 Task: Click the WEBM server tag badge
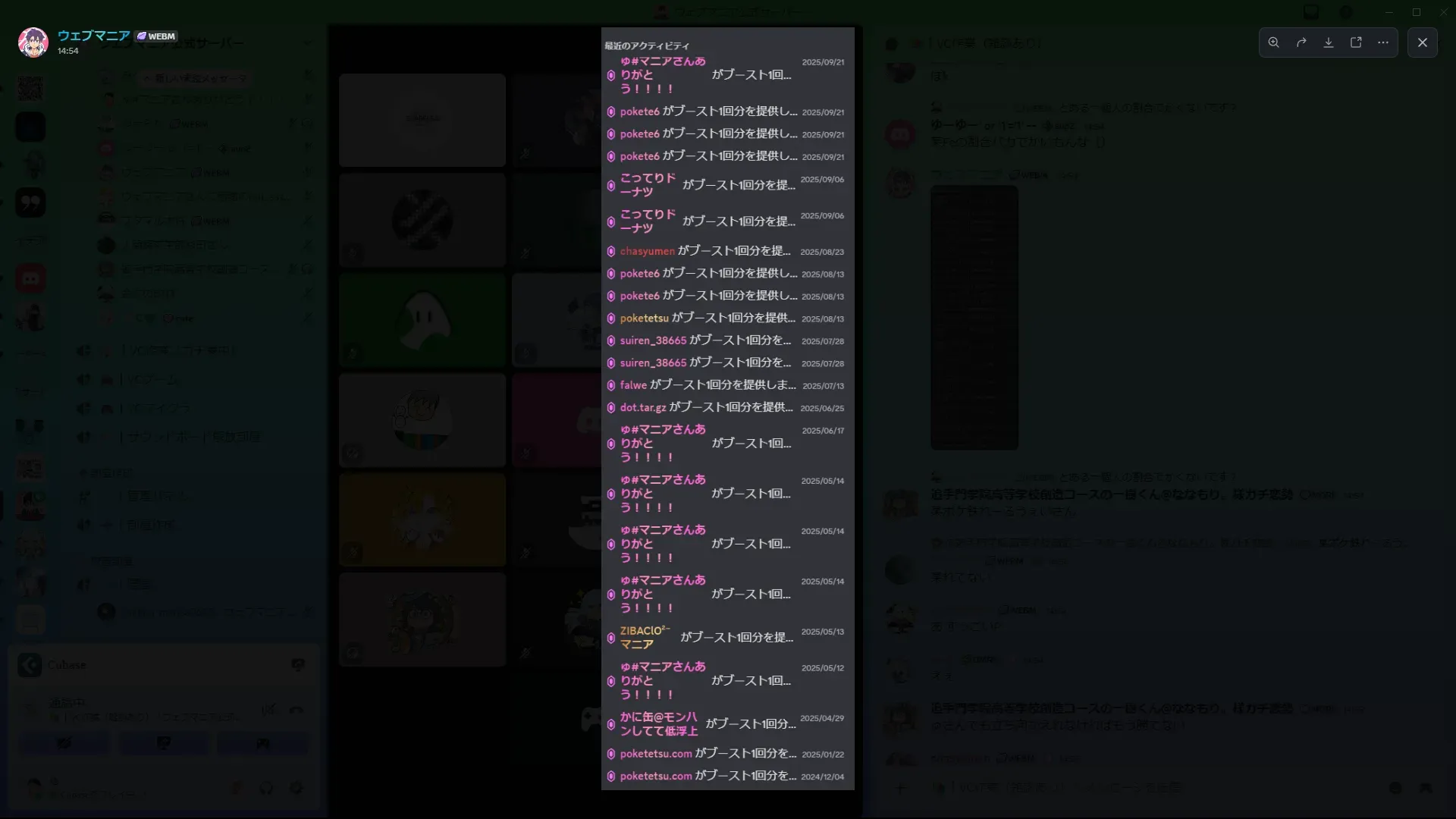(156, 36)
